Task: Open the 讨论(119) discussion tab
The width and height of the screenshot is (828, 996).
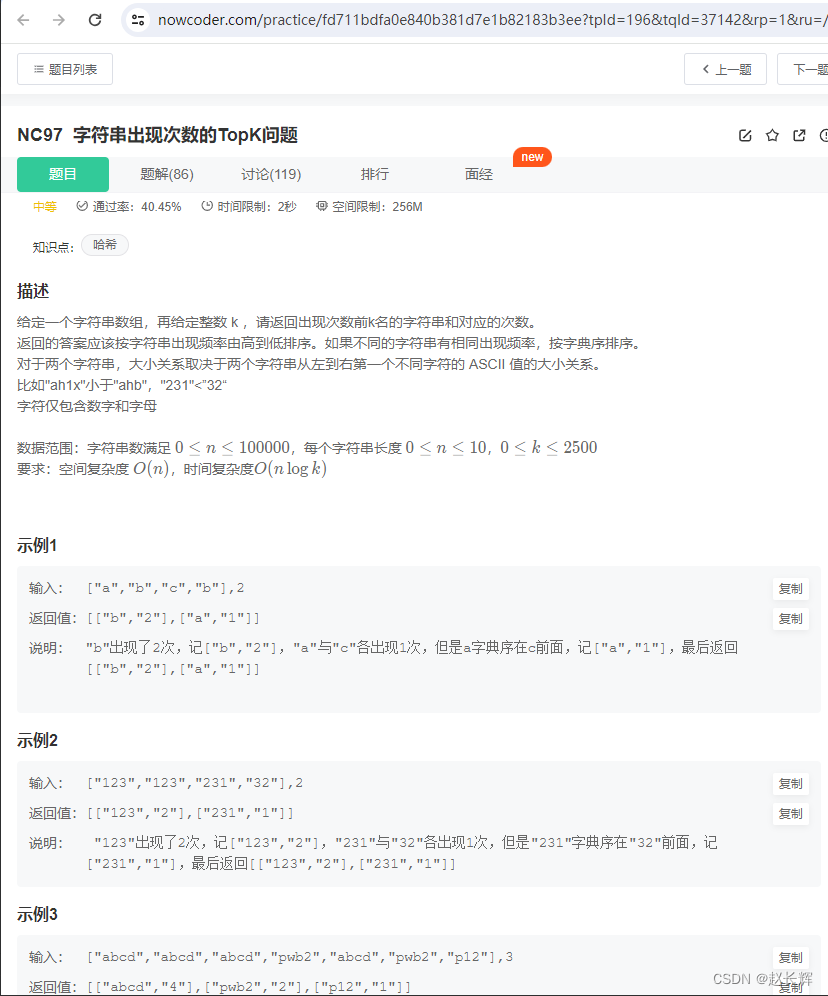Action: 270,174
